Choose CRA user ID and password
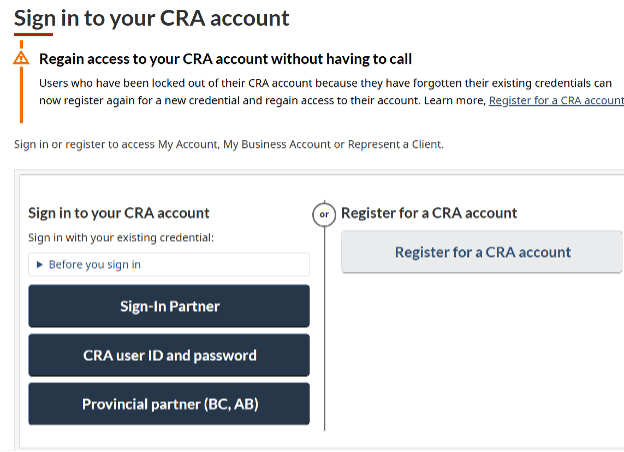624x452 pixels. click(169, 355)
